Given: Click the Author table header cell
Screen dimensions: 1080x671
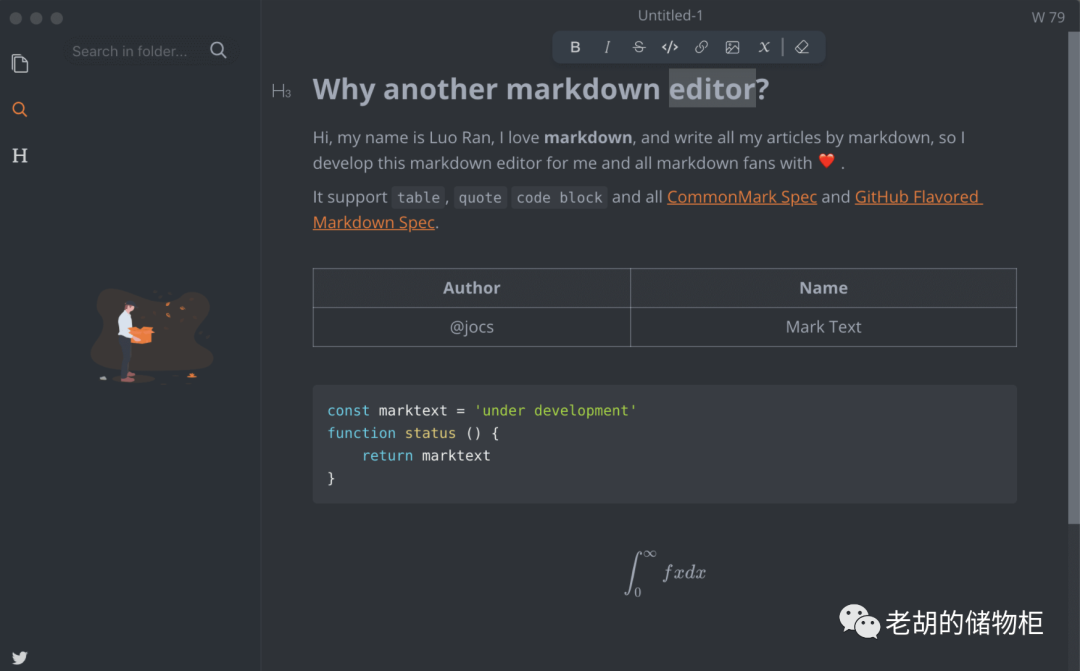Looking at the screenshot, I should (471, 288).
